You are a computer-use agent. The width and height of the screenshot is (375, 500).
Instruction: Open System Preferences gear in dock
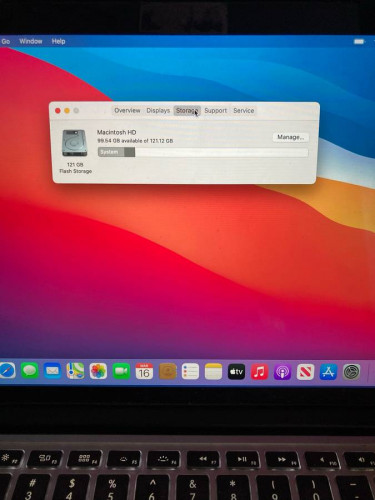(x=352, y=372)
